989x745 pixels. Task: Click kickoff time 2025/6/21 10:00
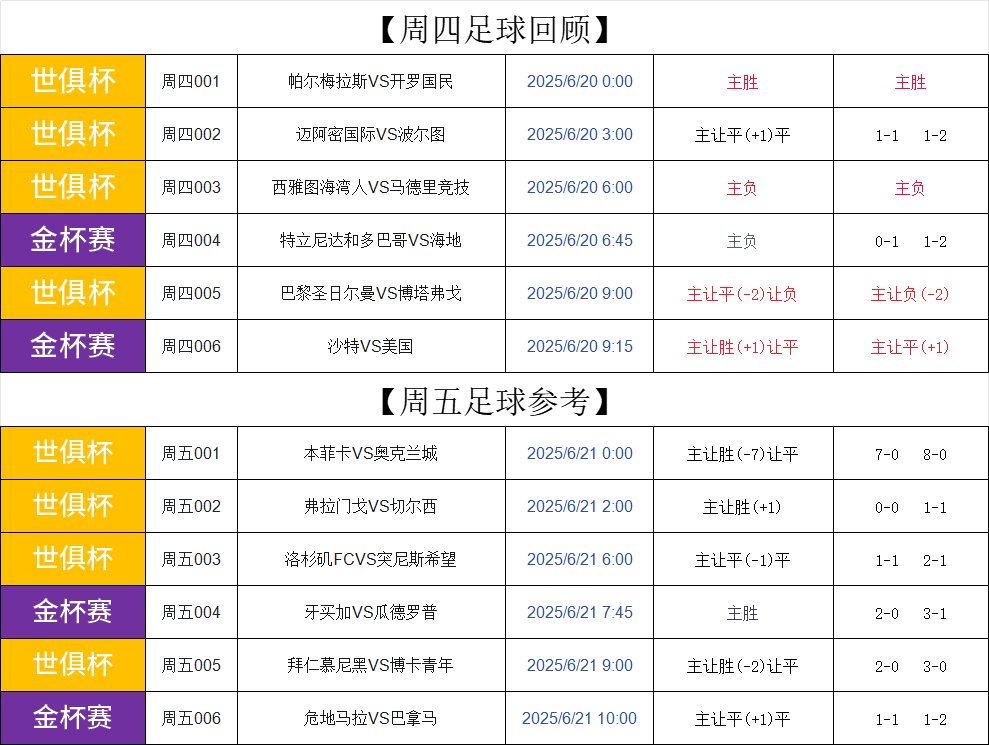click(580, 719)
